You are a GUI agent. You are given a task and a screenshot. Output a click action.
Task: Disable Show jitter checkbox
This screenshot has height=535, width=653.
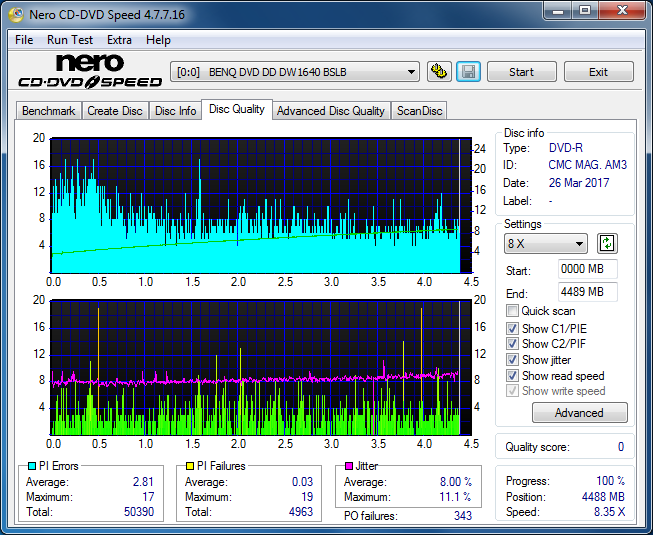click(x=512, y=360)
